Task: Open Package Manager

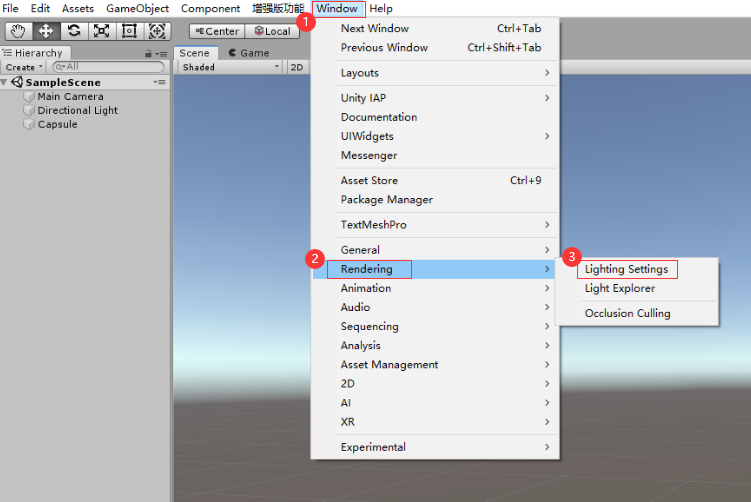Action: point(435,200)
